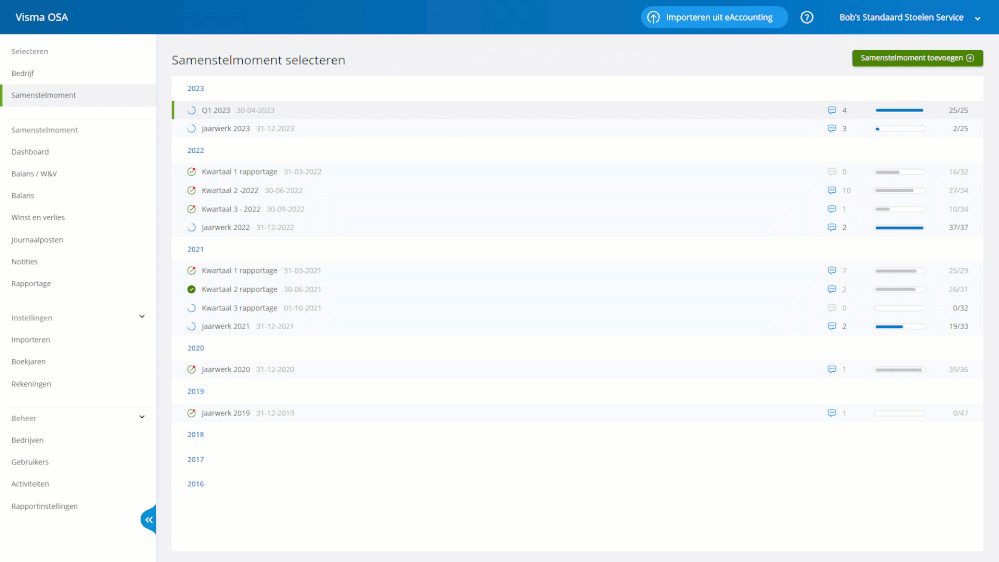
Task: Open comments icon for Kwartaal 2 -2022
Action: click(x=831, y=191)
